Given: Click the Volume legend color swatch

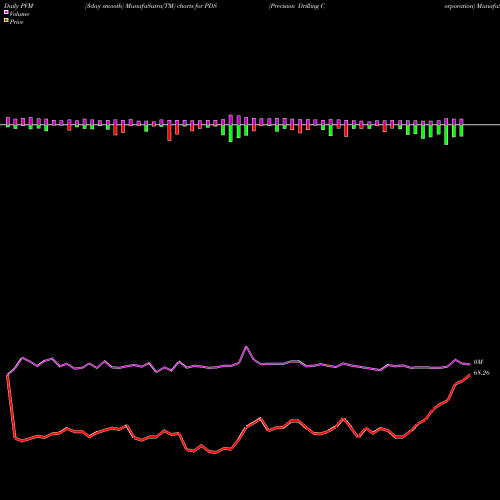Looking at the screenshot, I should coord(6,12).
